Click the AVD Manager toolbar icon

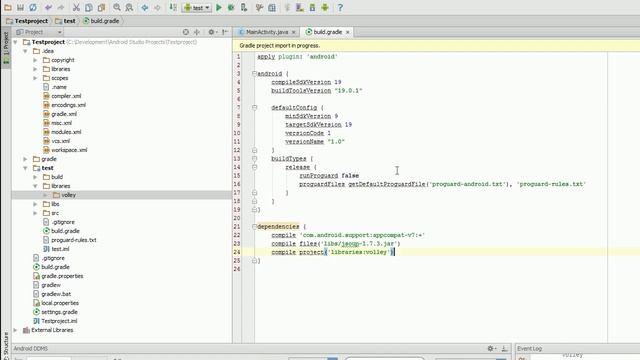pyautogui.click(x=300, y=7)
